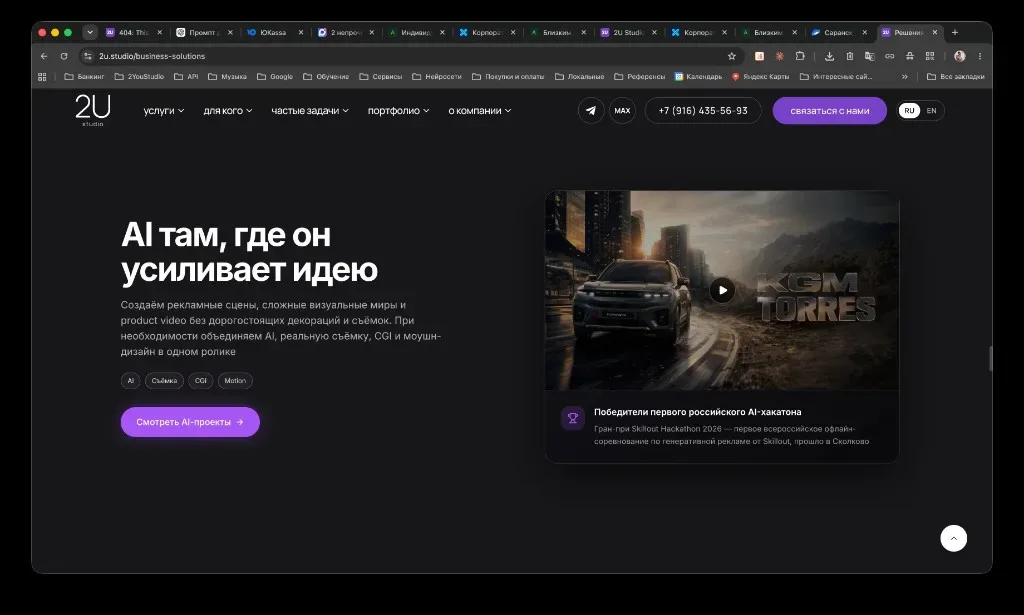1024x615 pixels.
Task: Open the browser Extensions puzzle icon
Action: click(800, 56)
